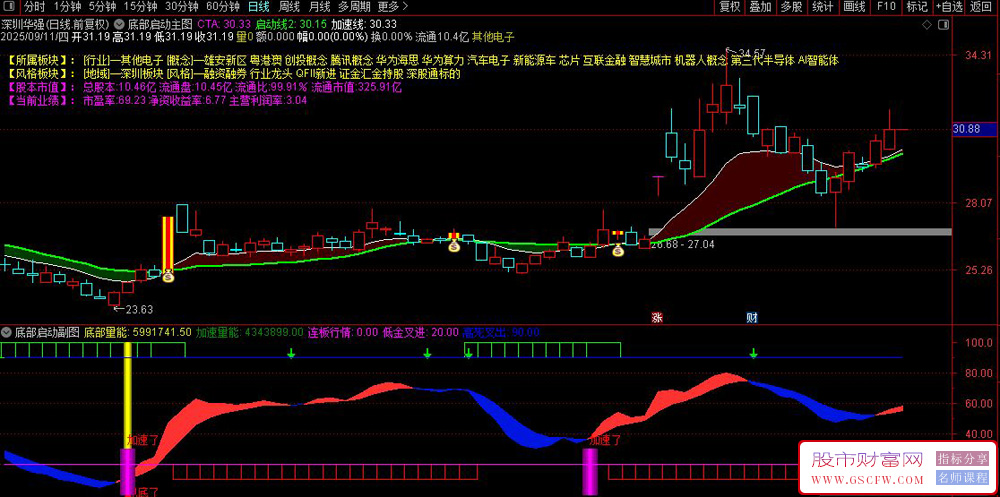Open the 复权 adjustment menu
Image resolution: width=1000 pixels, height=497 pixels.
pyautogui.click(x=730, y=7)
